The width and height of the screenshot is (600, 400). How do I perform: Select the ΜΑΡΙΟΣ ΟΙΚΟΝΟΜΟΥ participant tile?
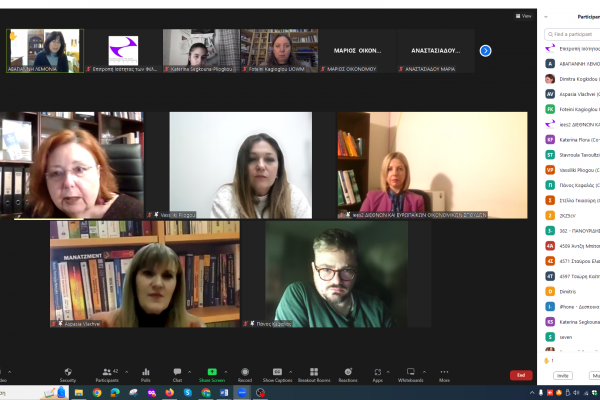pyautogui.click(x=357, y=51)
